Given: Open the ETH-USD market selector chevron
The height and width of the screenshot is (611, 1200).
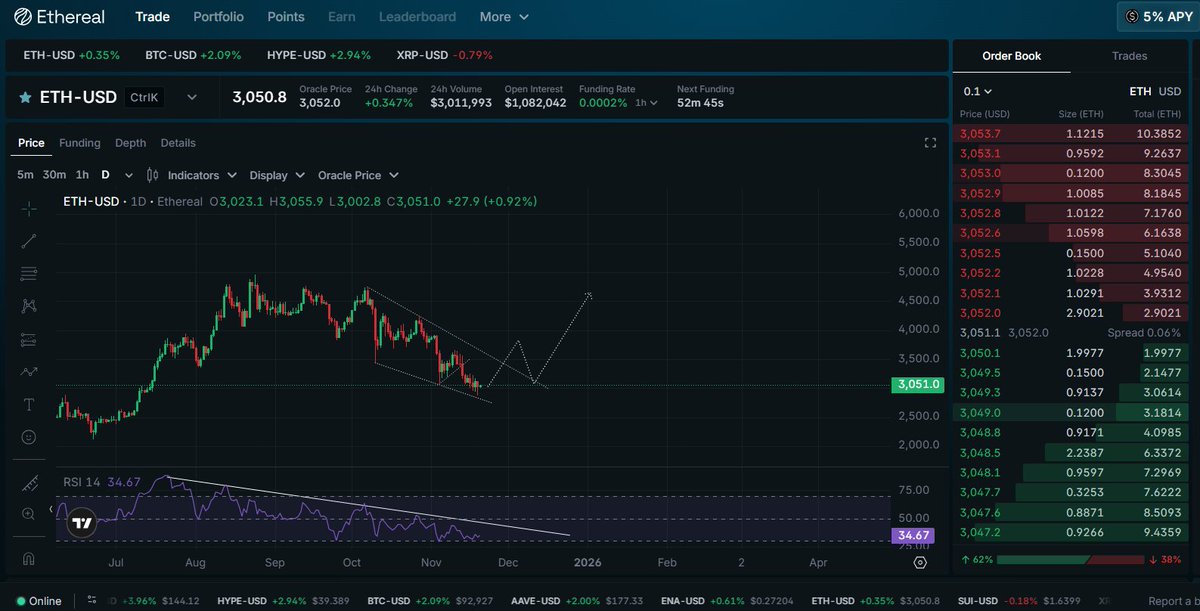Looking at the screenshot, I should pos(192,97).
